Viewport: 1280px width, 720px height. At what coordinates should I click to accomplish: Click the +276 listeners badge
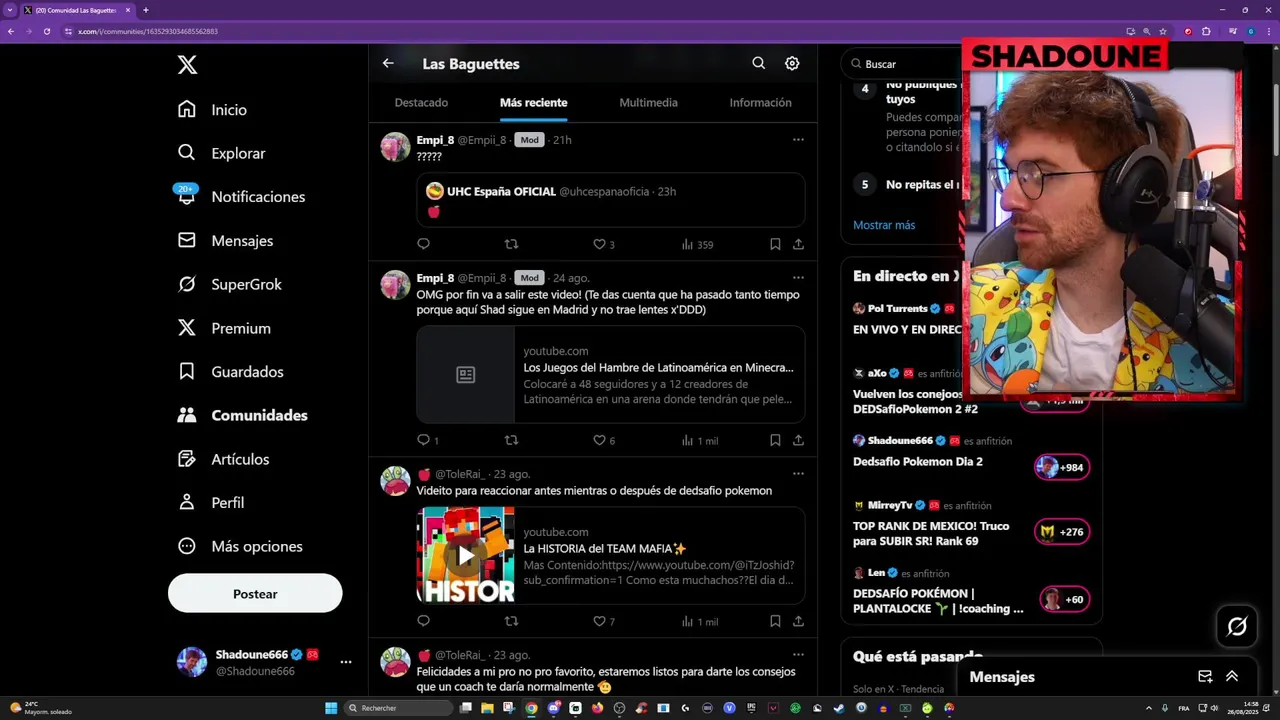point(1061,532)
